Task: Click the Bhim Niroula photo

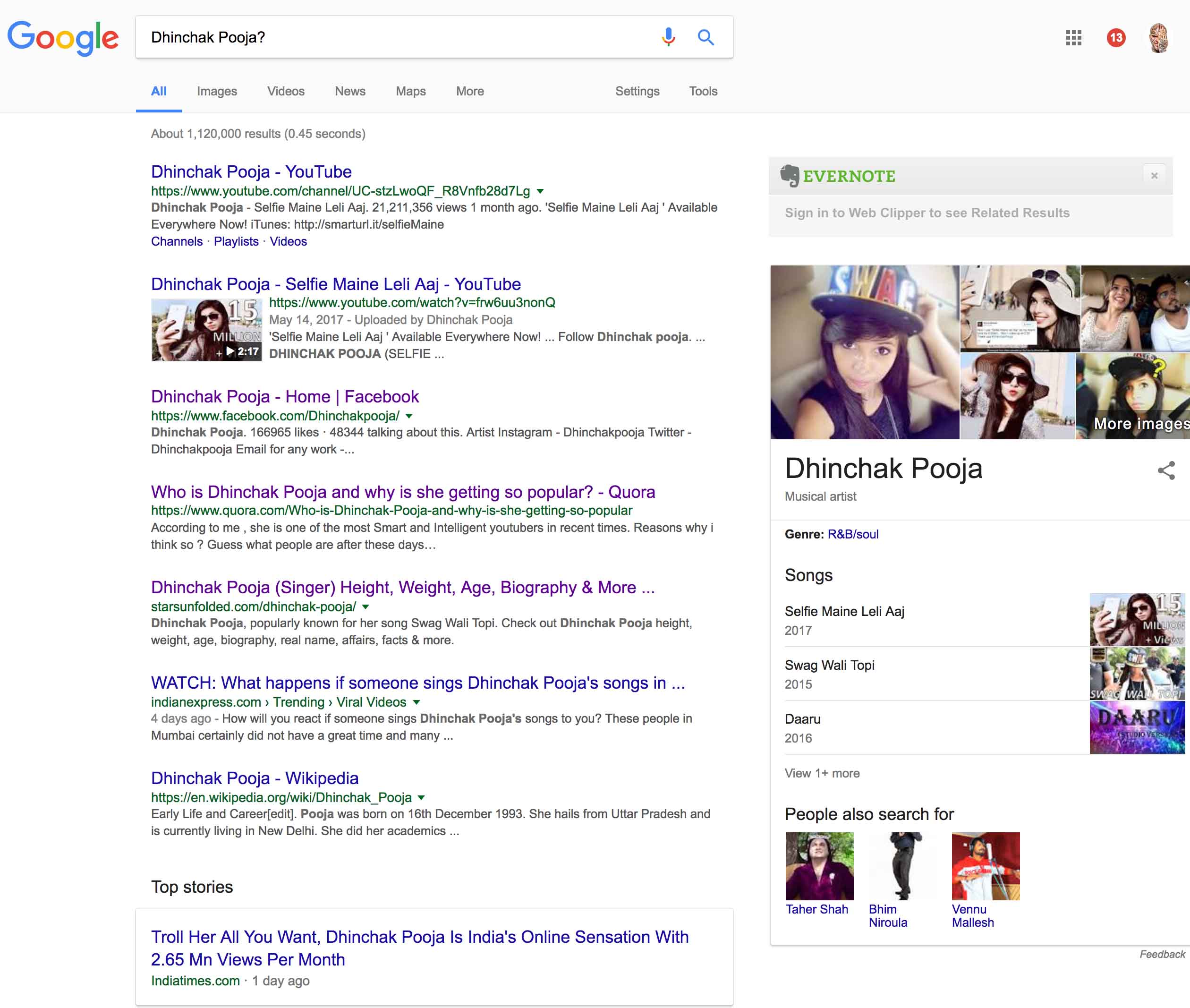Action: [x=902, y=866]
